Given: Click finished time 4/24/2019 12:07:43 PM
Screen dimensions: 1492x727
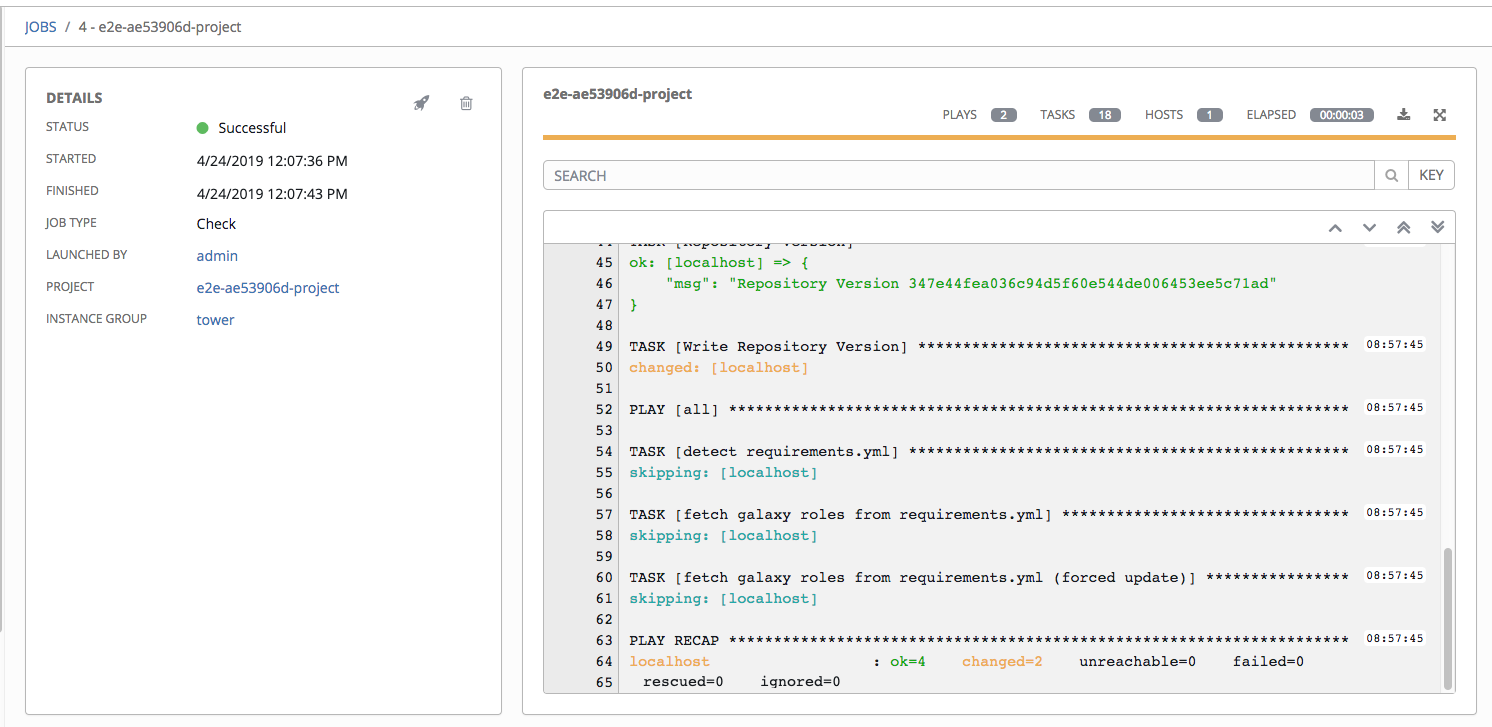Looking at the screenshot, I should pos(272,193).
